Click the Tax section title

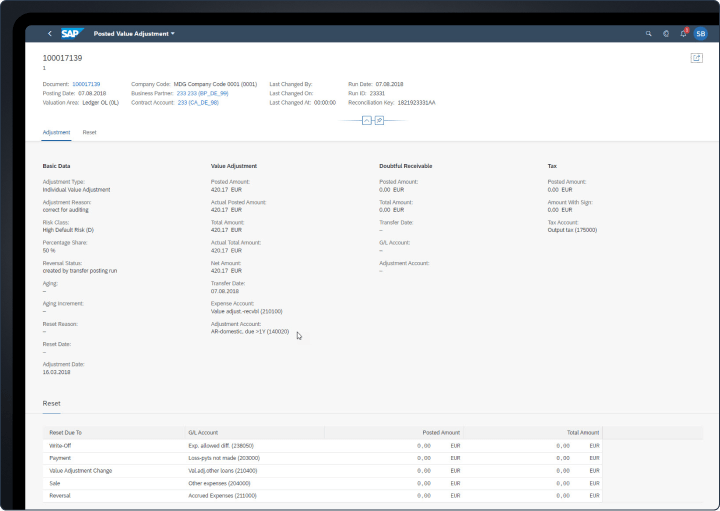point(552,166)
